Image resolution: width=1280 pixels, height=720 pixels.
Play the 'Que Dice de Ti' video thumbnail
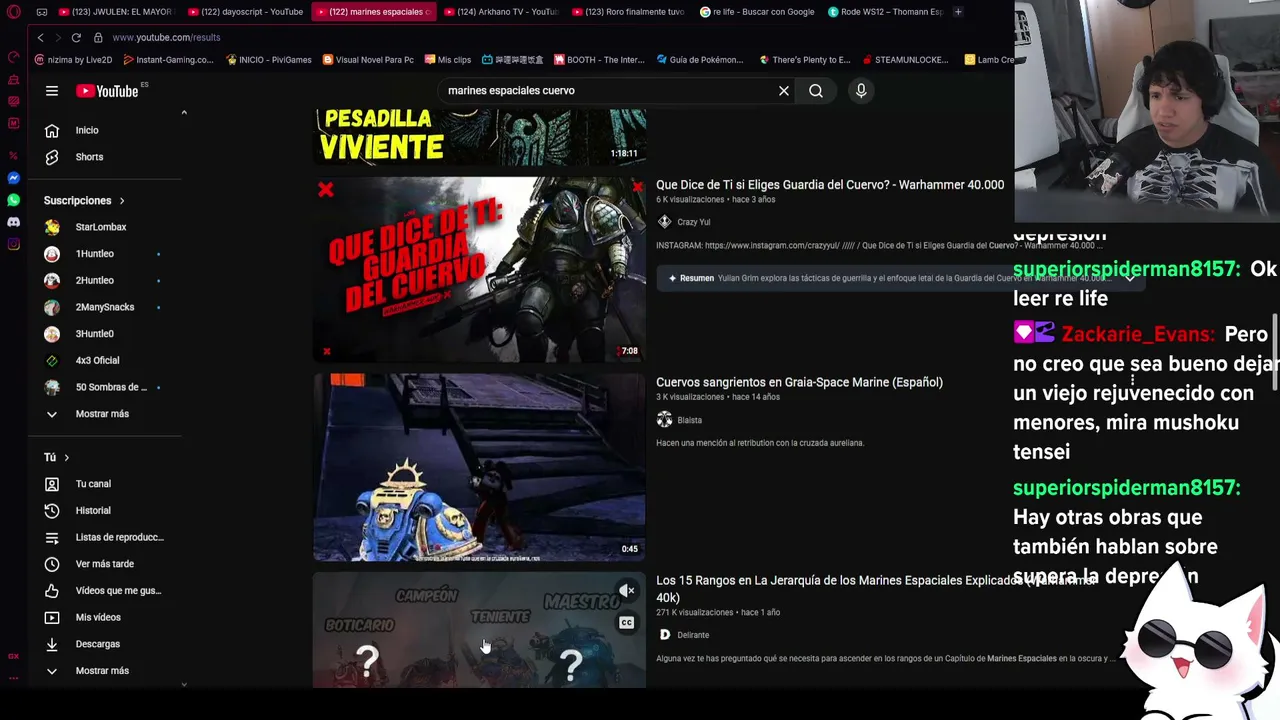[479, 269]
